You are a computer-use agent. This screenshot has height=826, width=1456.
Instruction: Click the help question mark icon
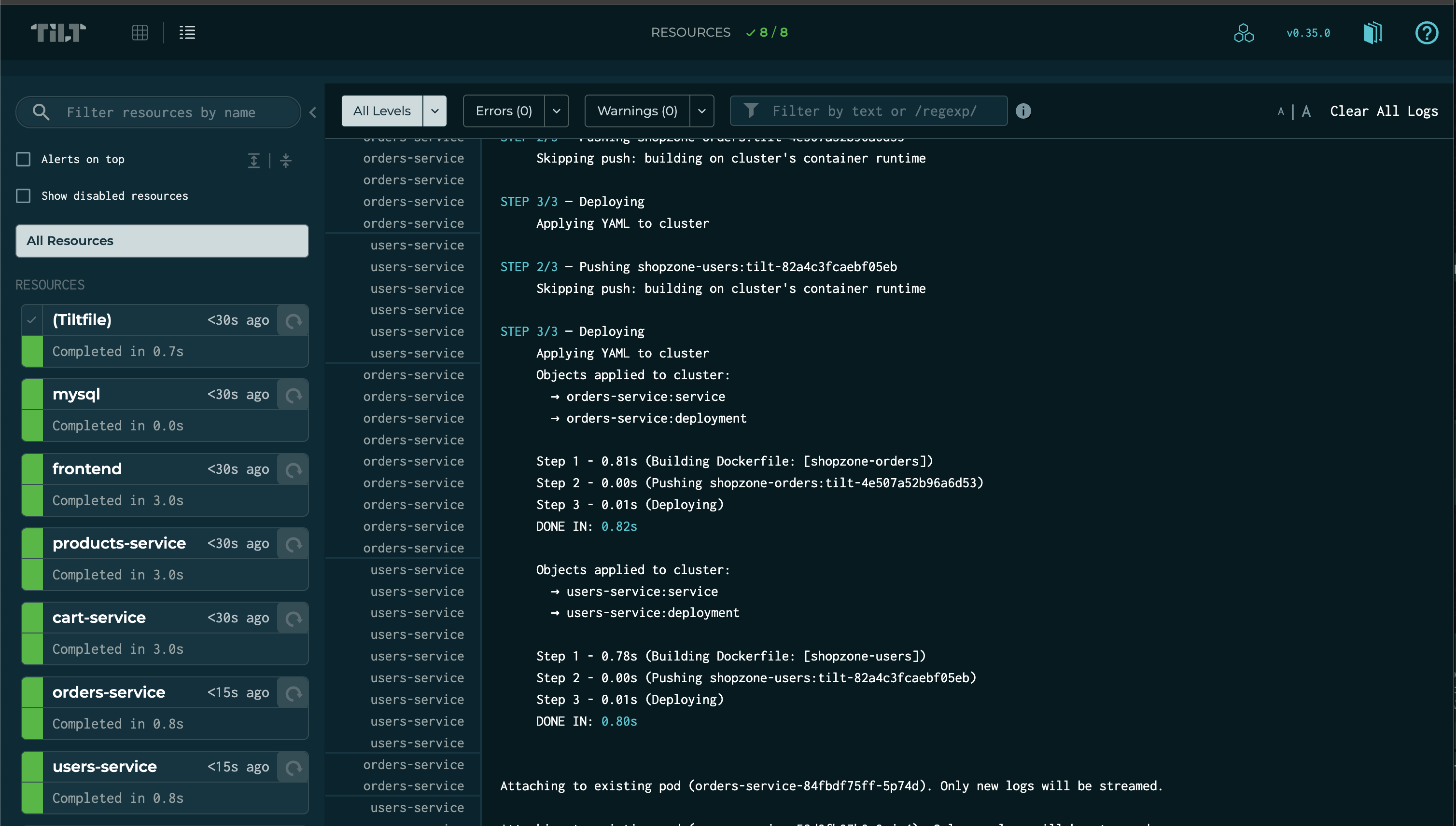point(1426,32)
